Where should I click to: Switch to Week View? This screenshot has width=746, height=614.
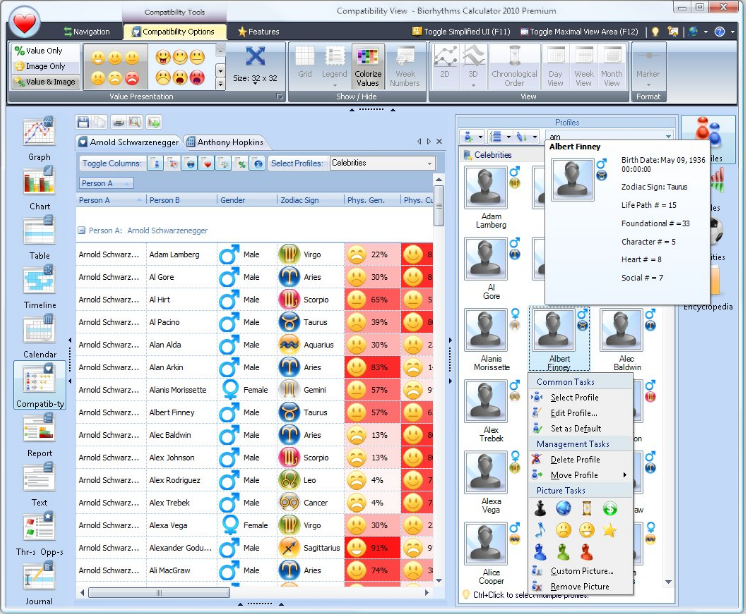(584, 65)
